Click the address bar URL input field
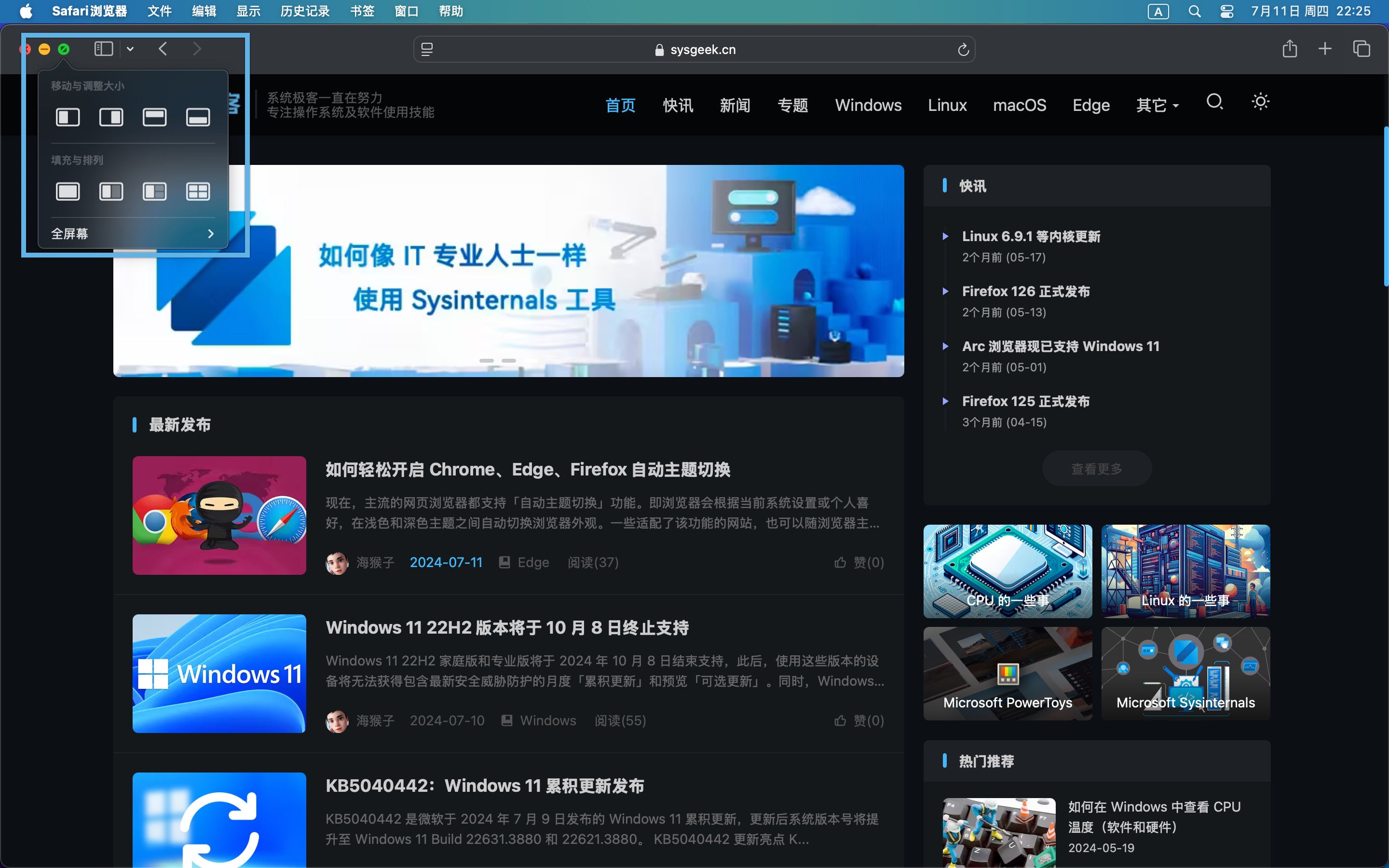Viewport: 1389px width, 868px height. (x=694, y=48)
